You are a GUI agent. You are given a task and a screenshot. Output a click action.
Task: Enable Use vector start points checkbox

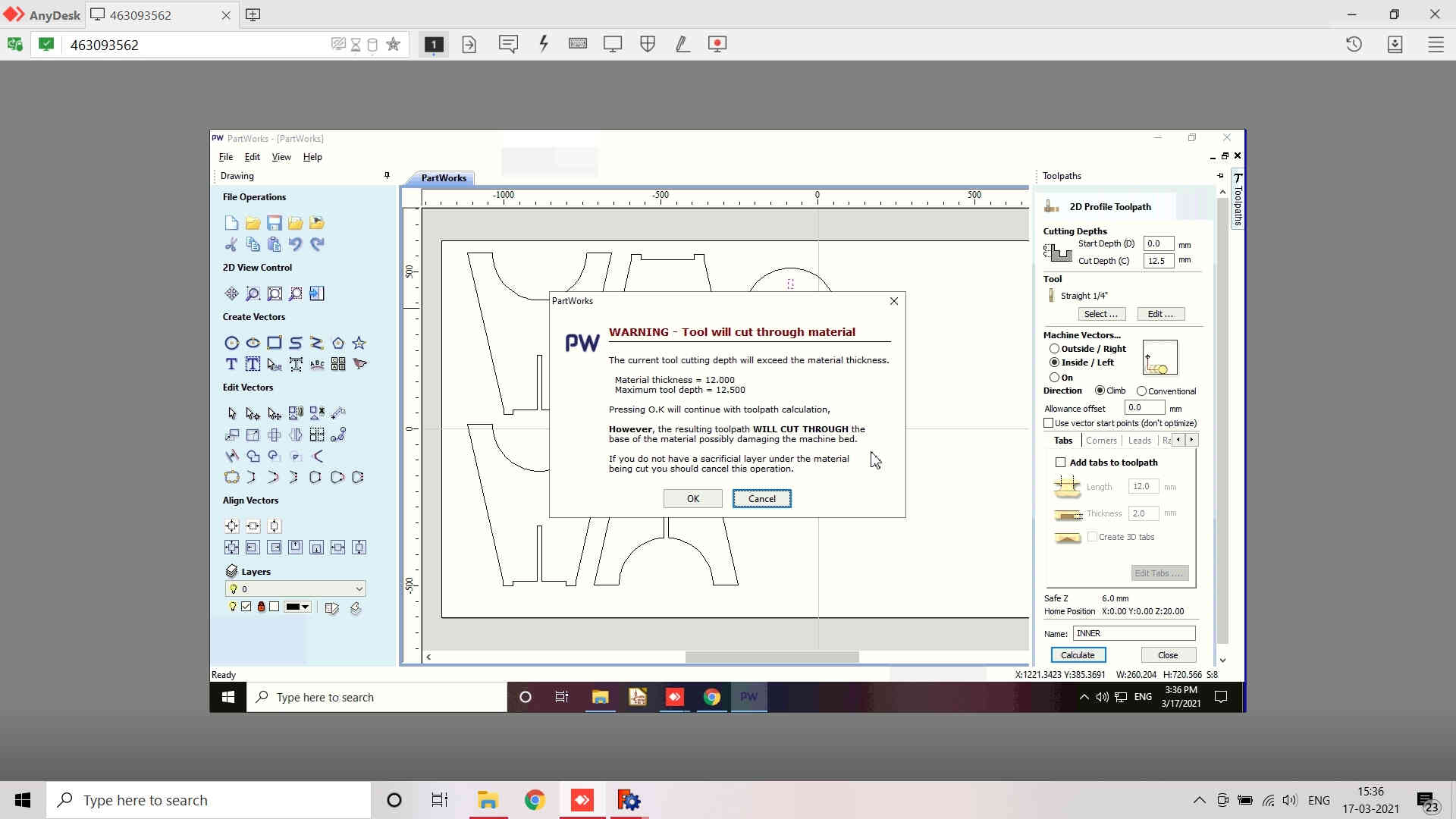[1049, 423]
